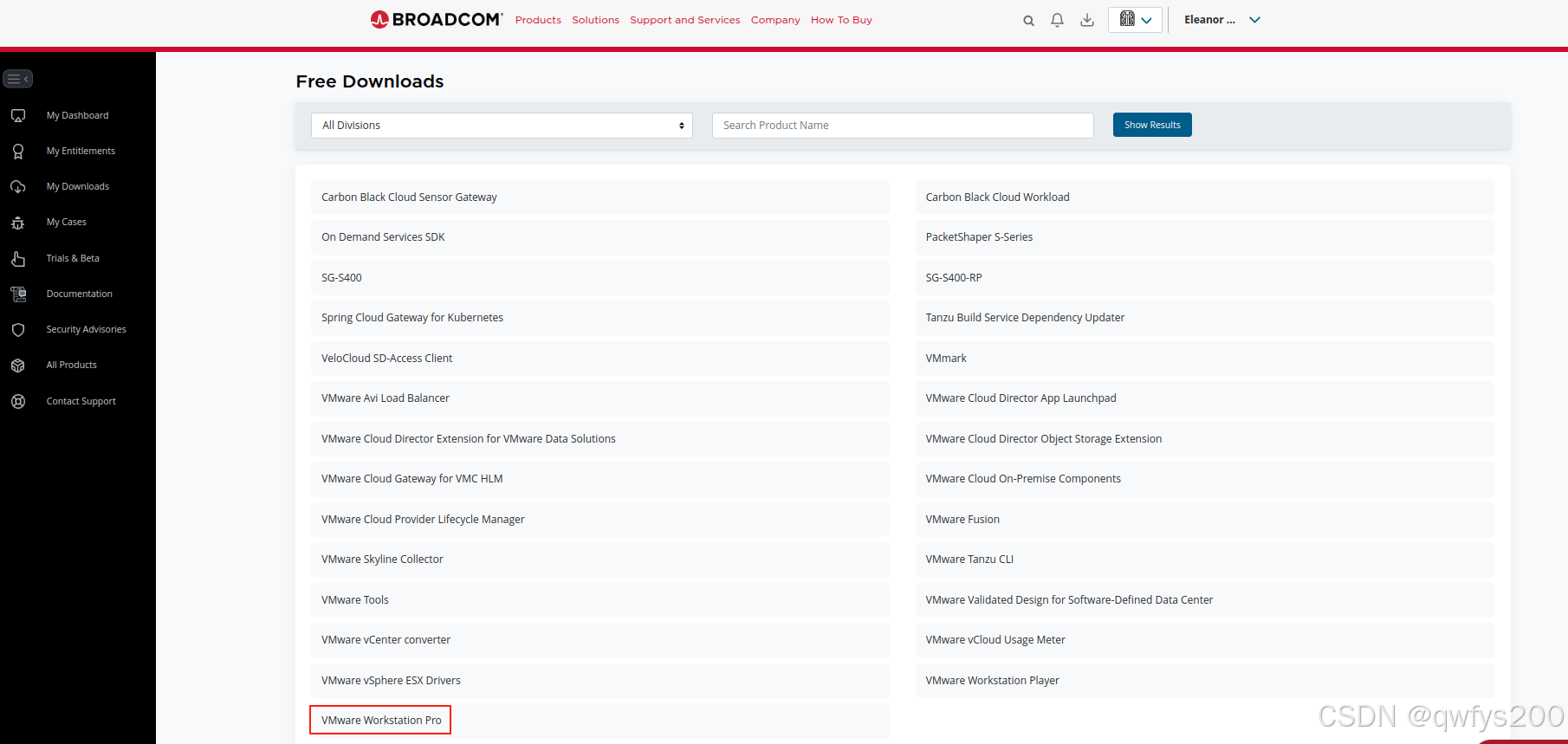Go to My Entitlements

click(81, 151)
